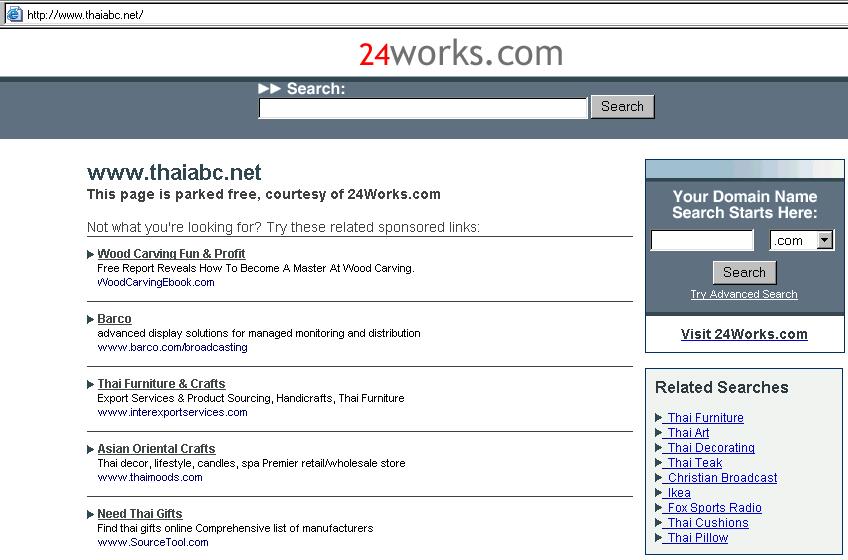The height and width of the screenshot is (560, 848).
Task: Click the domain name input field
Action: pos(702,240)
